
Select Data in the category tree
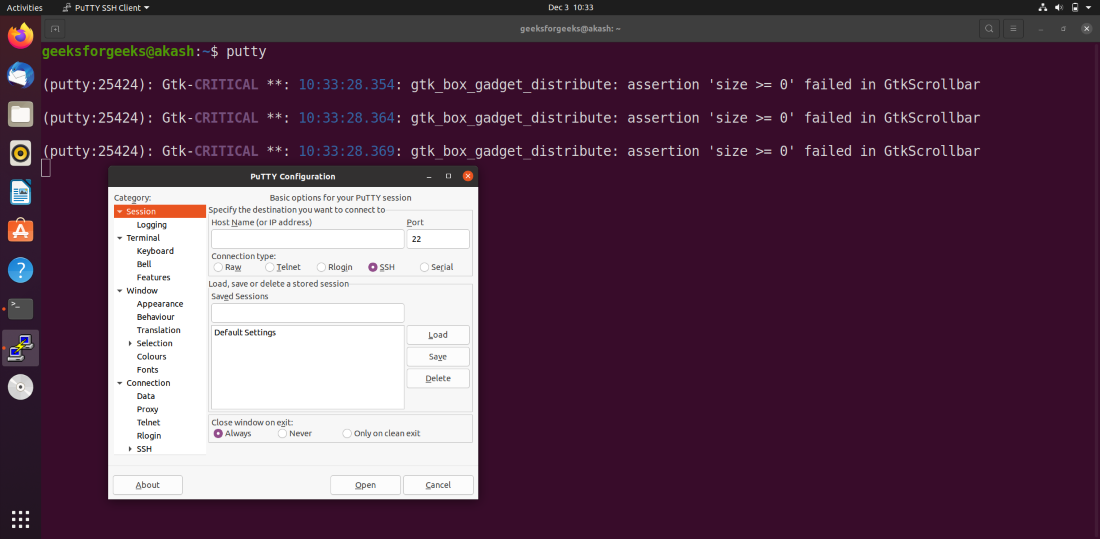pyautogui.click(x=146, y=396)
